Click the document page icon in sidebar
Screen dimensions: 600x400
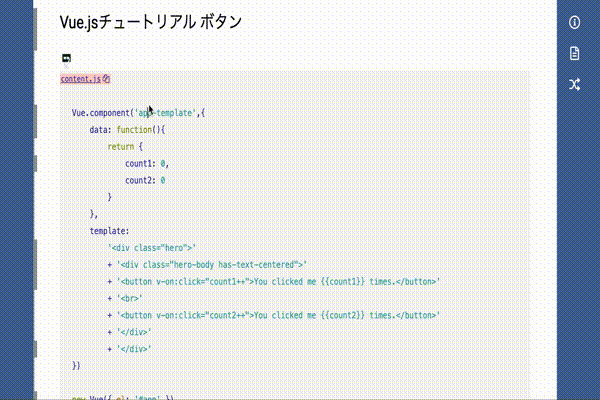tap(574, 53)
